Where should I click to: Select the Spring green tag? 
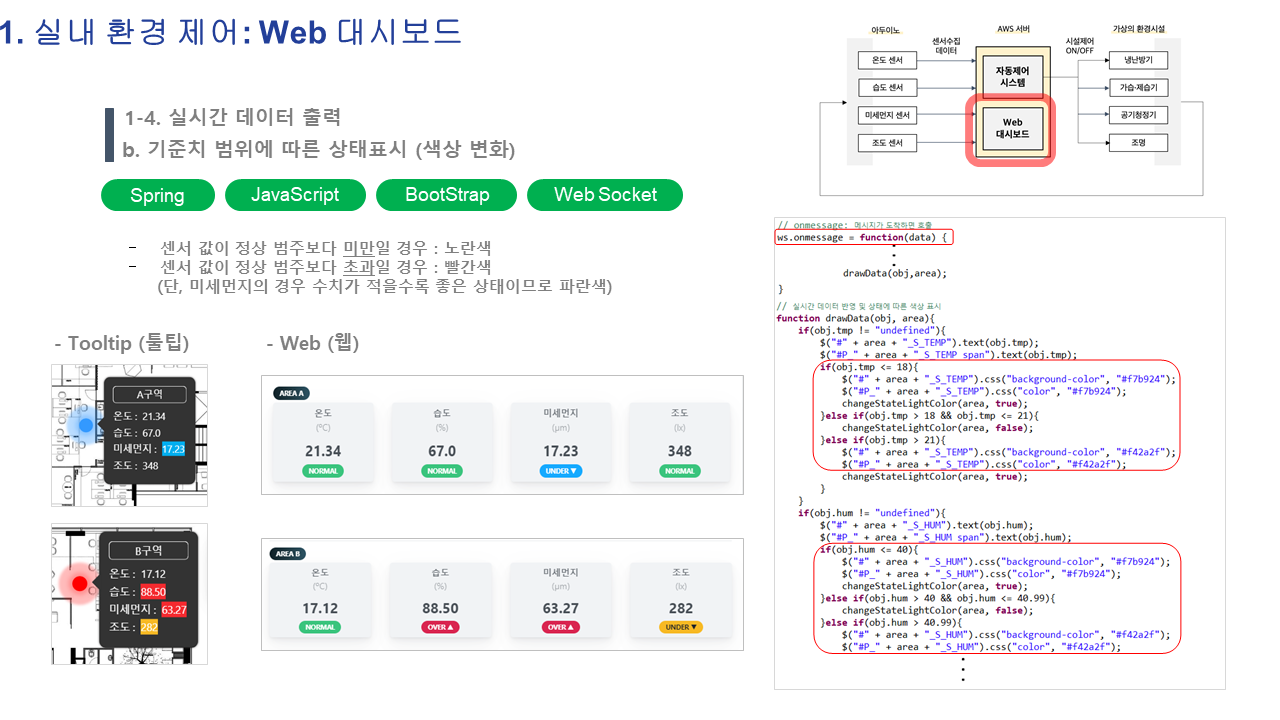pos(158,195)
